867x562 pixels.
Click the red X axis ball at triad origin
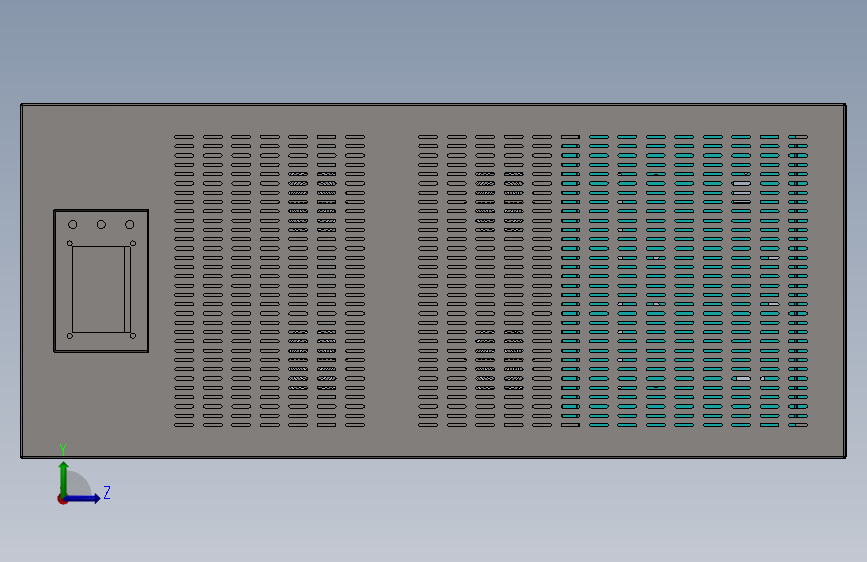(62, 499)
